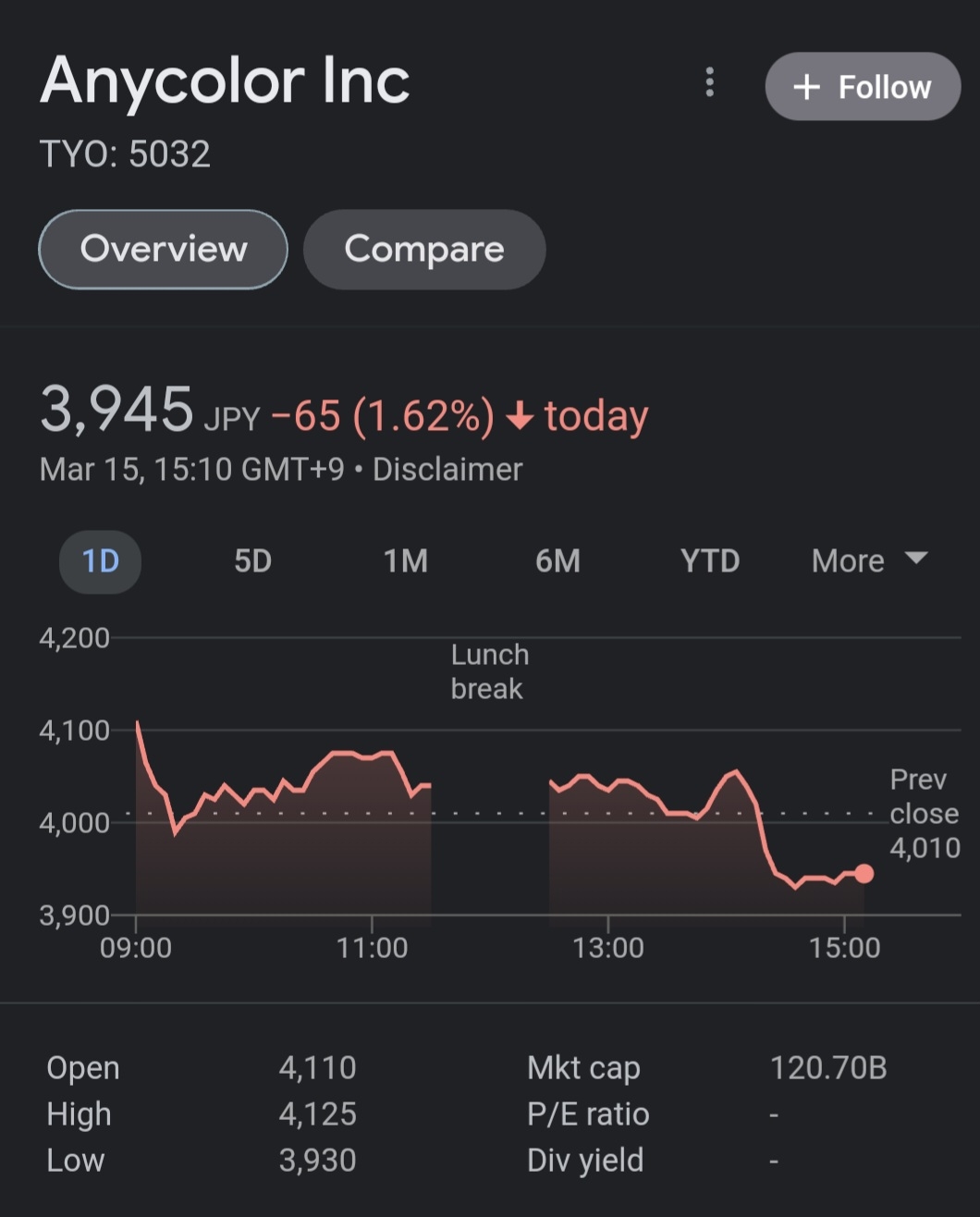The image size is (980, 1217).
Task: Select the 5D chart range
Action: point(252,561)
